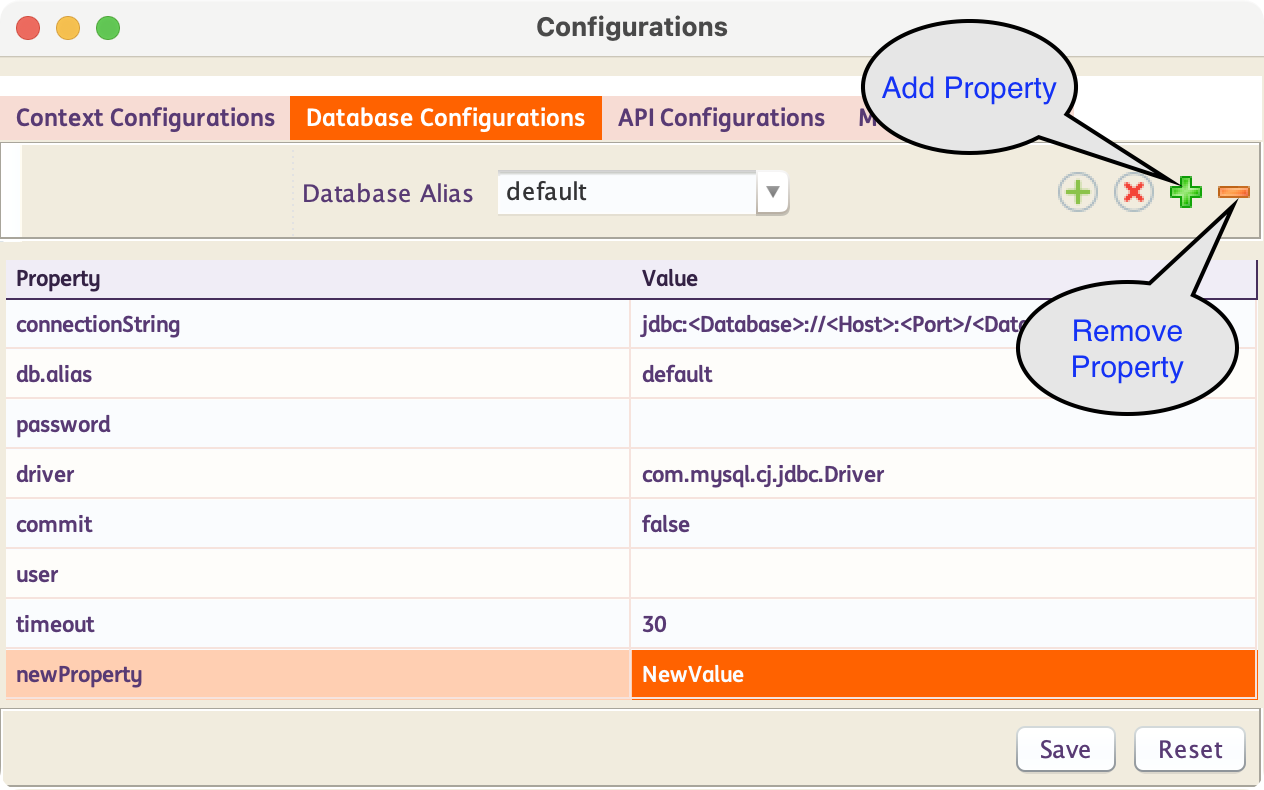Select the NewValue cell
Screen dimensions: 1264x790
pyautogui.click(x=942, y=674)
